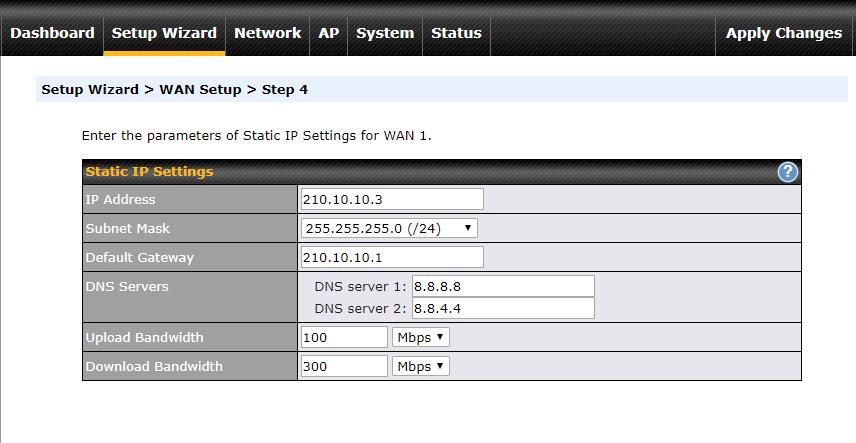
Task: Expand the Subnet Mask dropdown
Action: pos(389,228)
